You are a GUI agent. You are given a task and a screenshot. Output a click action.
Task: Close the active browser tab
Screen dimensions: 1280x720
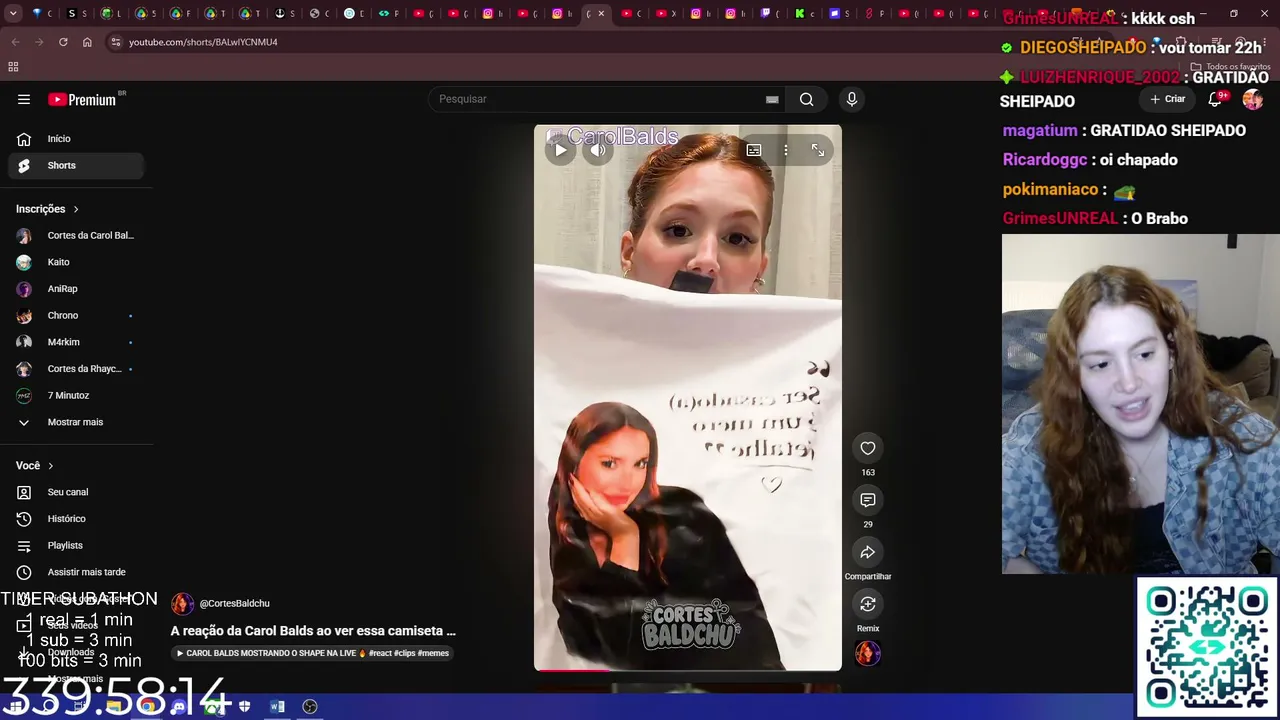click(x=601, y=14)
